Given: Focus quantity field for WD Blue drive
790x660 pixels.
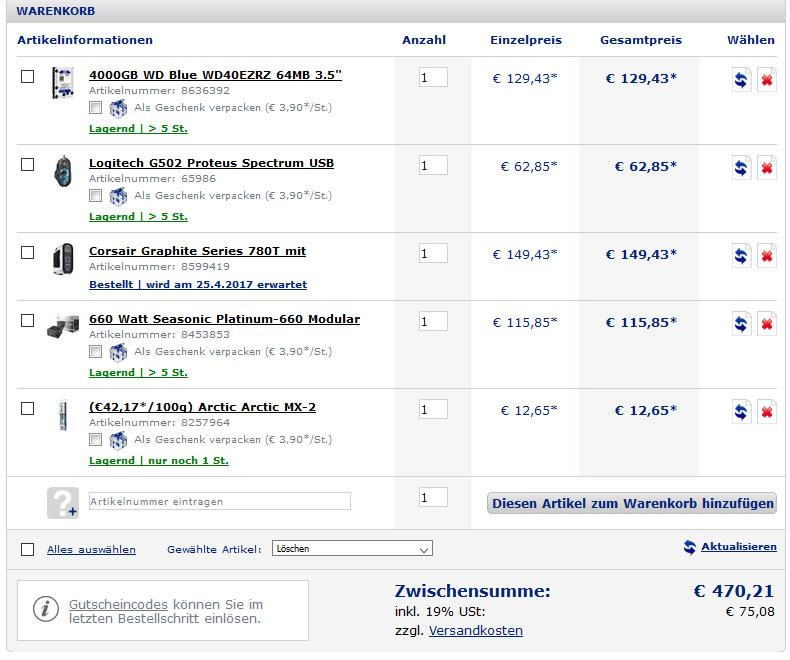Looking at the screenshot, I should pos(433,77).
